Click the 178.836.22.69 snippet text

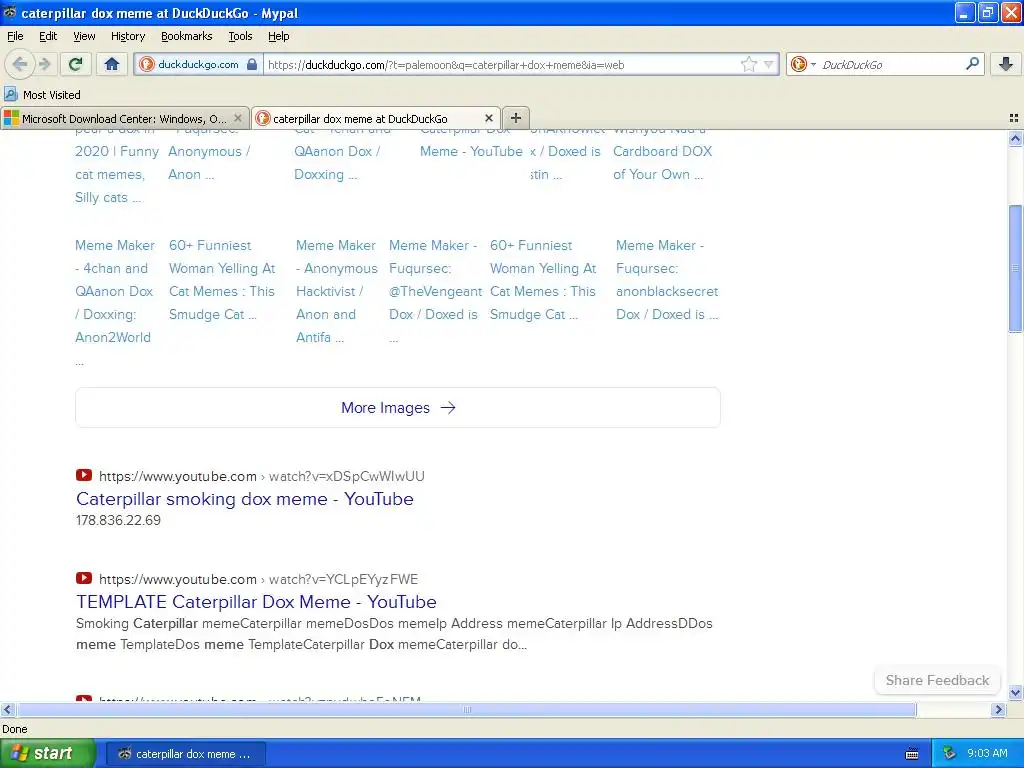[118, 520]
